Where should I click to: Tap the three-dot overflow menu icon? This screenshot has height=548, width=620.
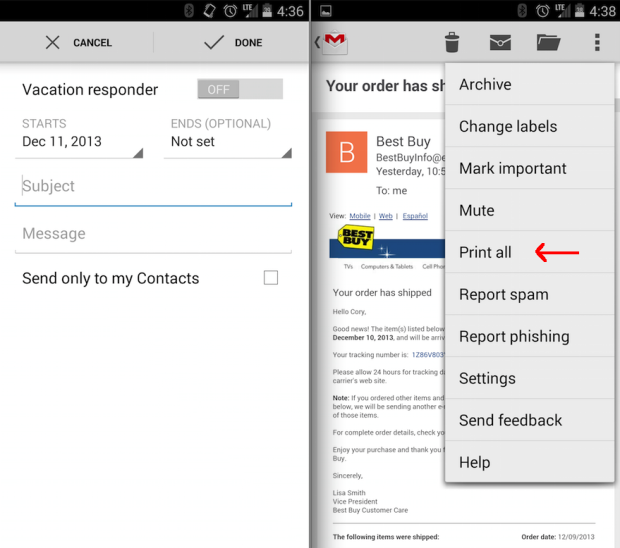click(597, 42)
